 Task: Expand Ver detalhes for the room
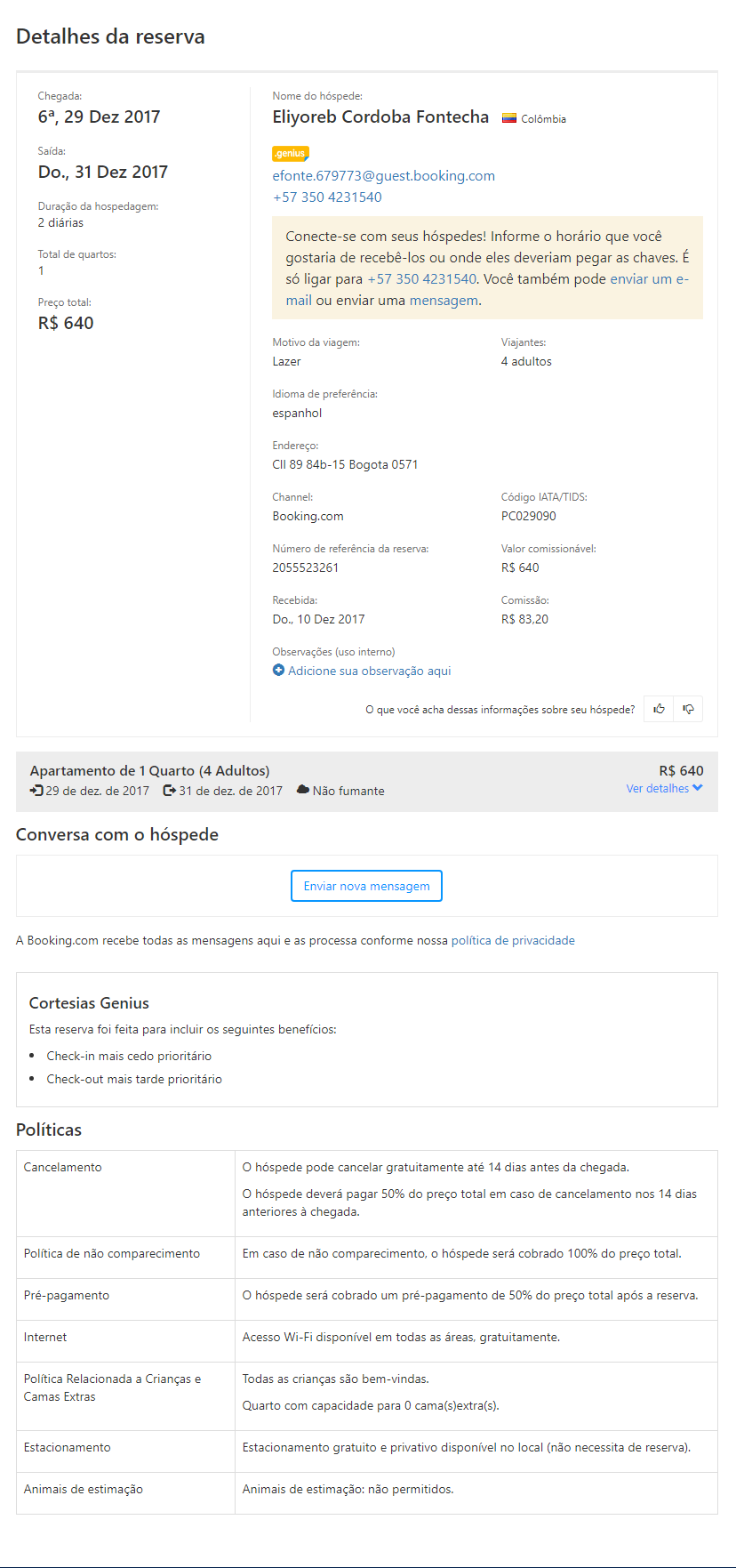pos(658,789)
